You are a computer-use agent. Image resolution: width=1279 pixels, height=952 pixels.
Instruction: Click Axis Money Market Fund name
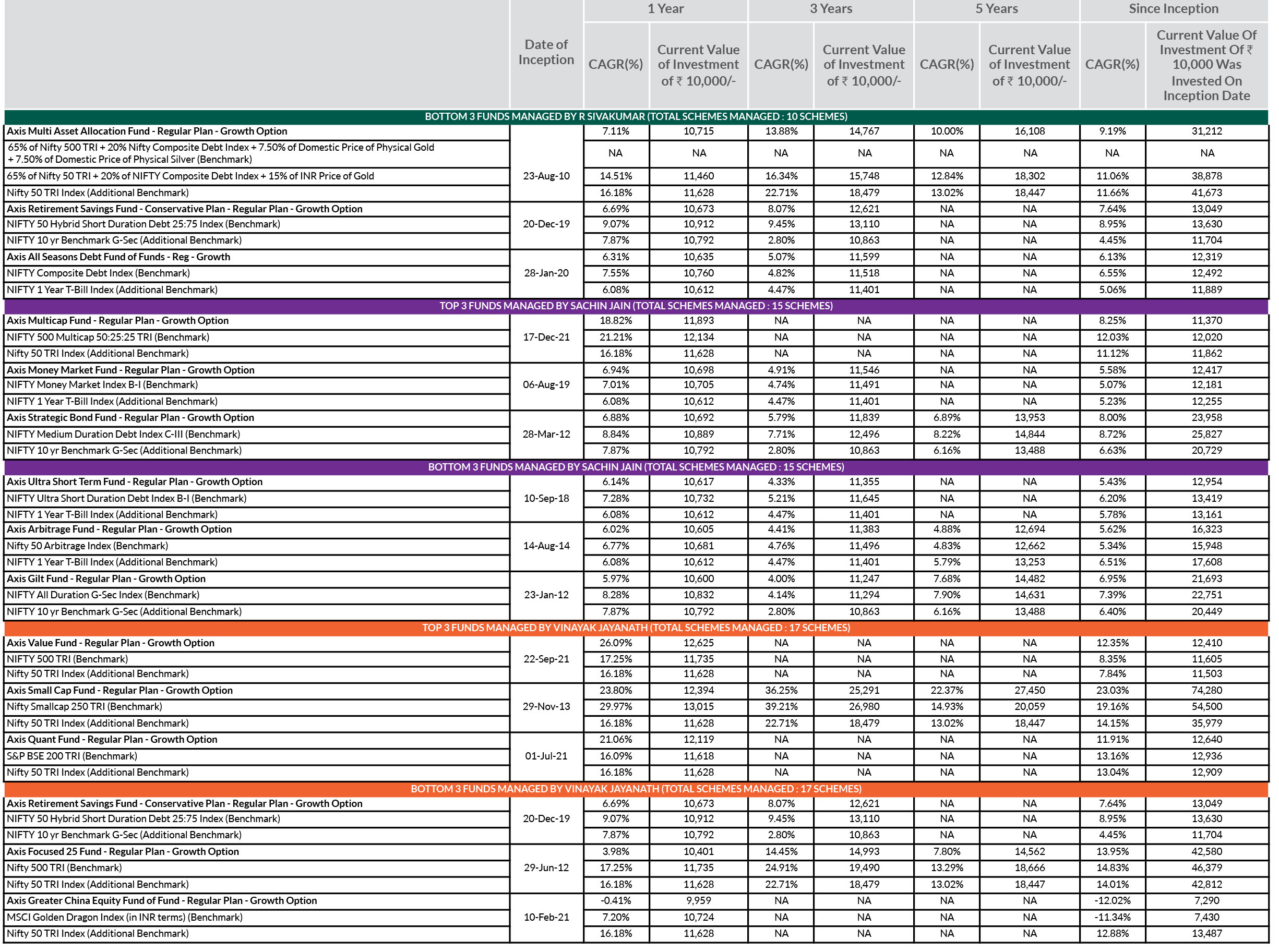click(130, 370)
